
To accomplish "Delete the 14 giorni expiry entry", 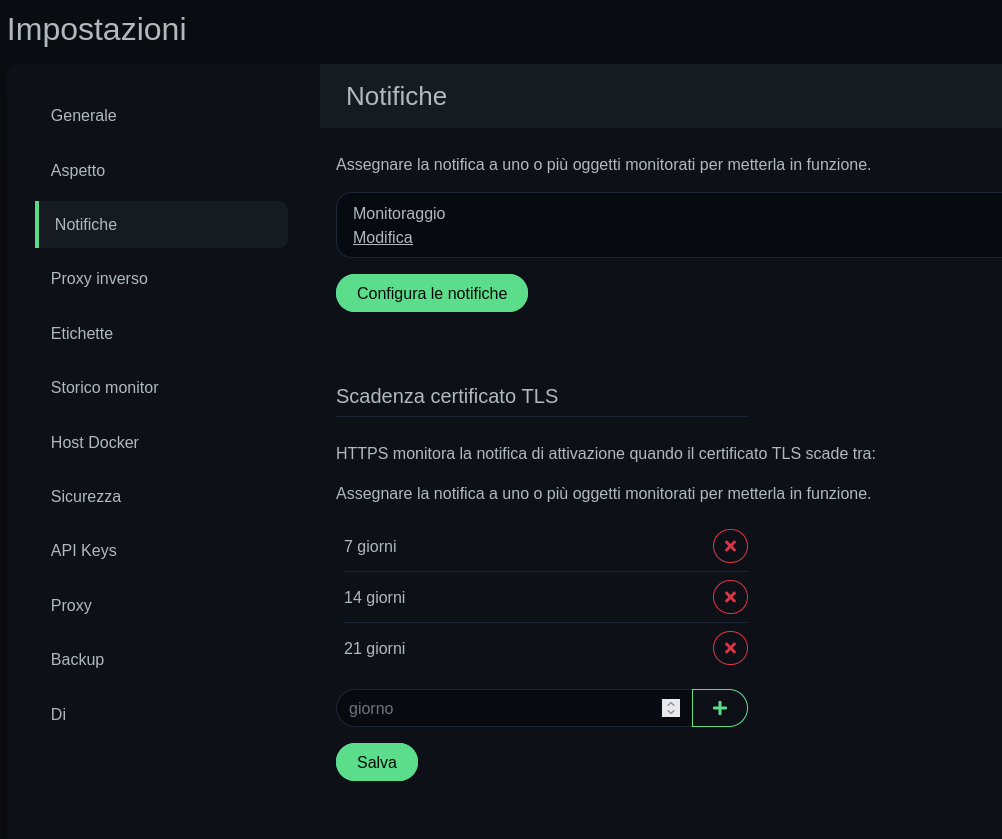I will point(730,597).
